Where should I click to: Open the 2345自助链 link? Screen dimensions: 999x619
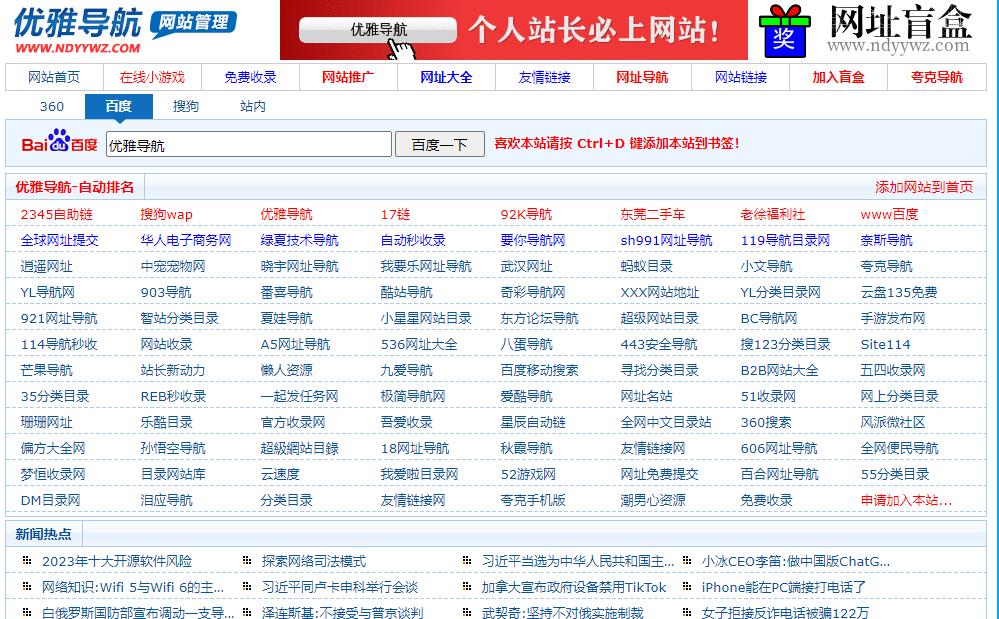point(56,214)
